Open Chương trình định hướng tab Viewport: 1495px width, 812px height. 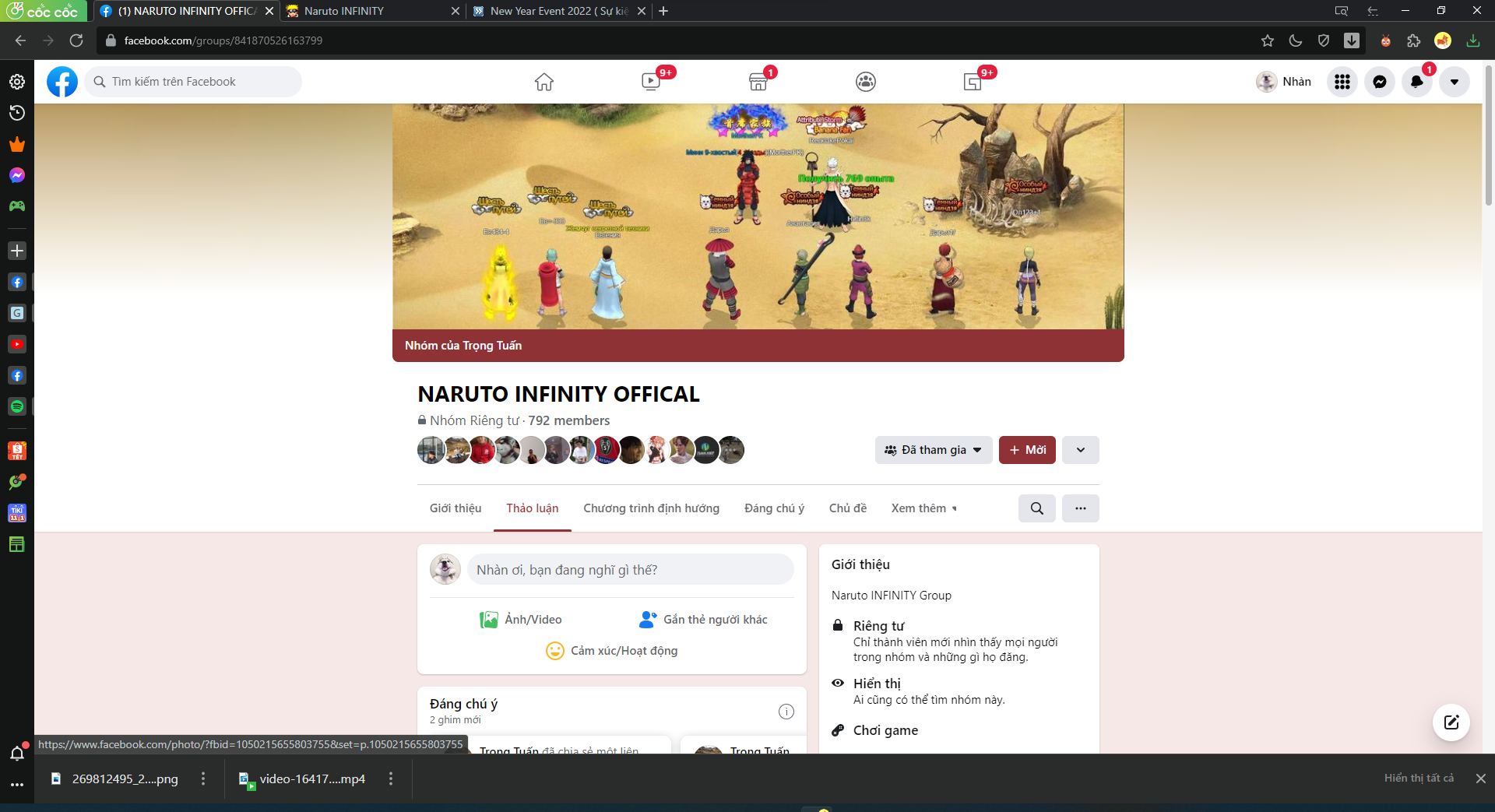click(x=652, y=508)
